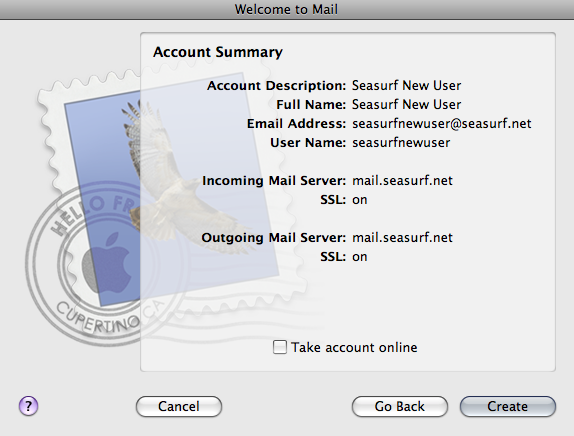Image resolution: width=574 pixels, height=436 pixels.
Task: Click the Account Description value Seasurf New User
Action: point(406,85)
